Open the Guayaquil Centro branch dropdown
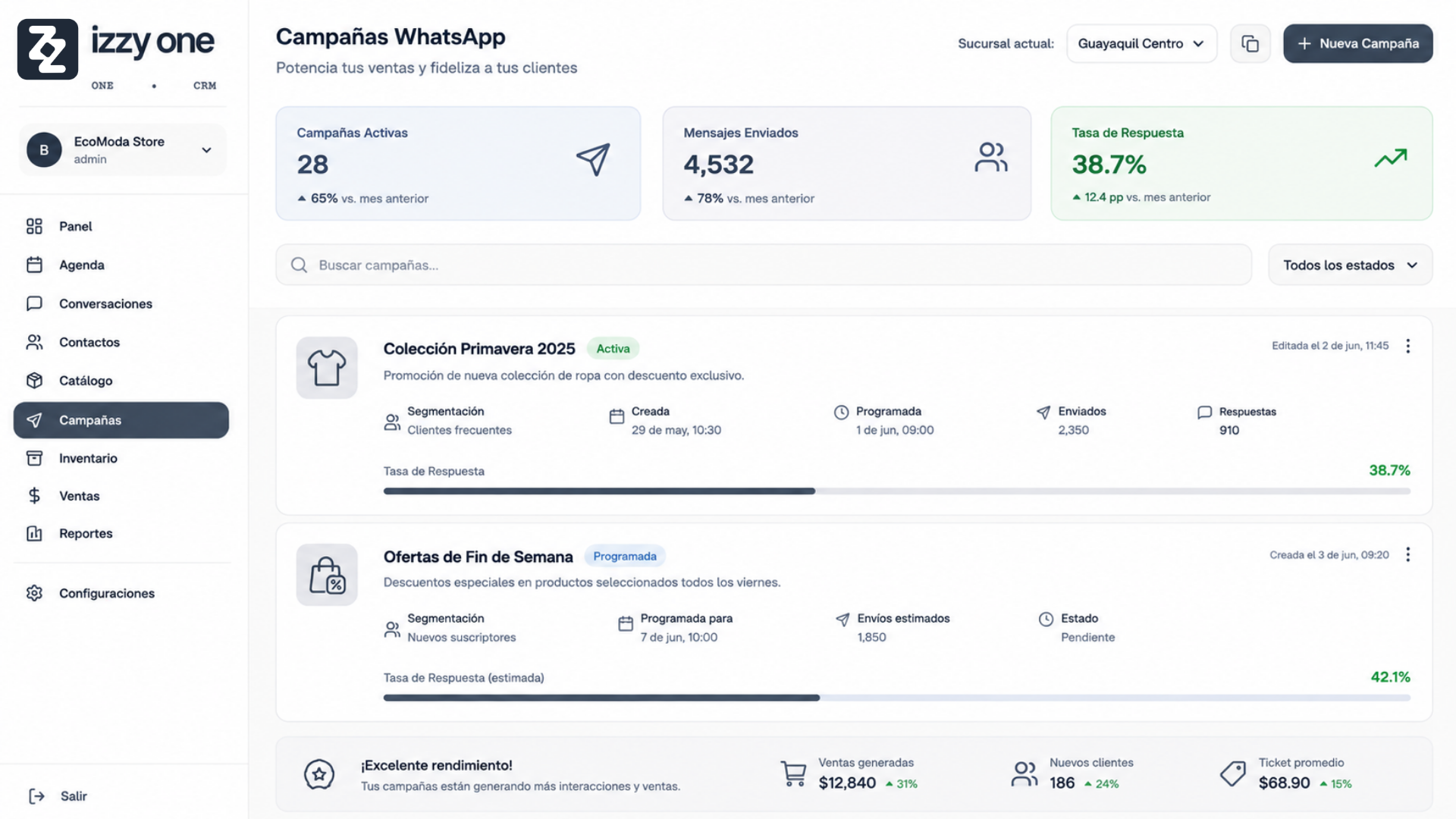This screenshot has width=1456, height=819. (1141, 43)
